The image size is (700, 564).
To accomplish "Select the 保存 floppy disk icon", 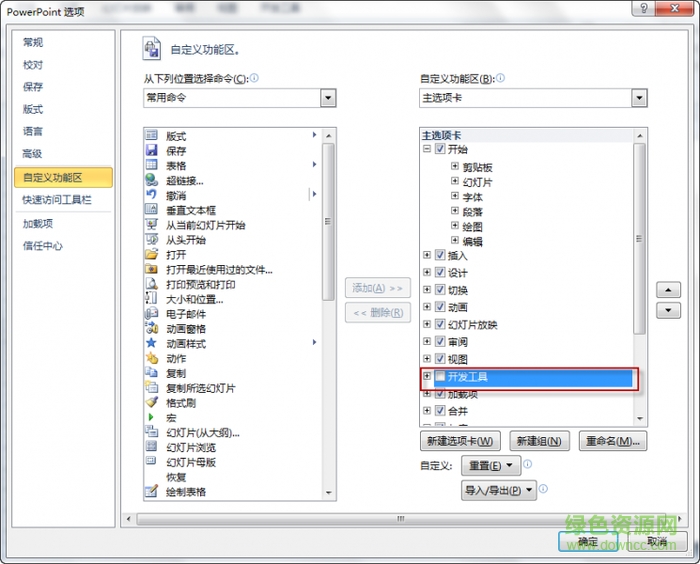I will pos(152,150).
